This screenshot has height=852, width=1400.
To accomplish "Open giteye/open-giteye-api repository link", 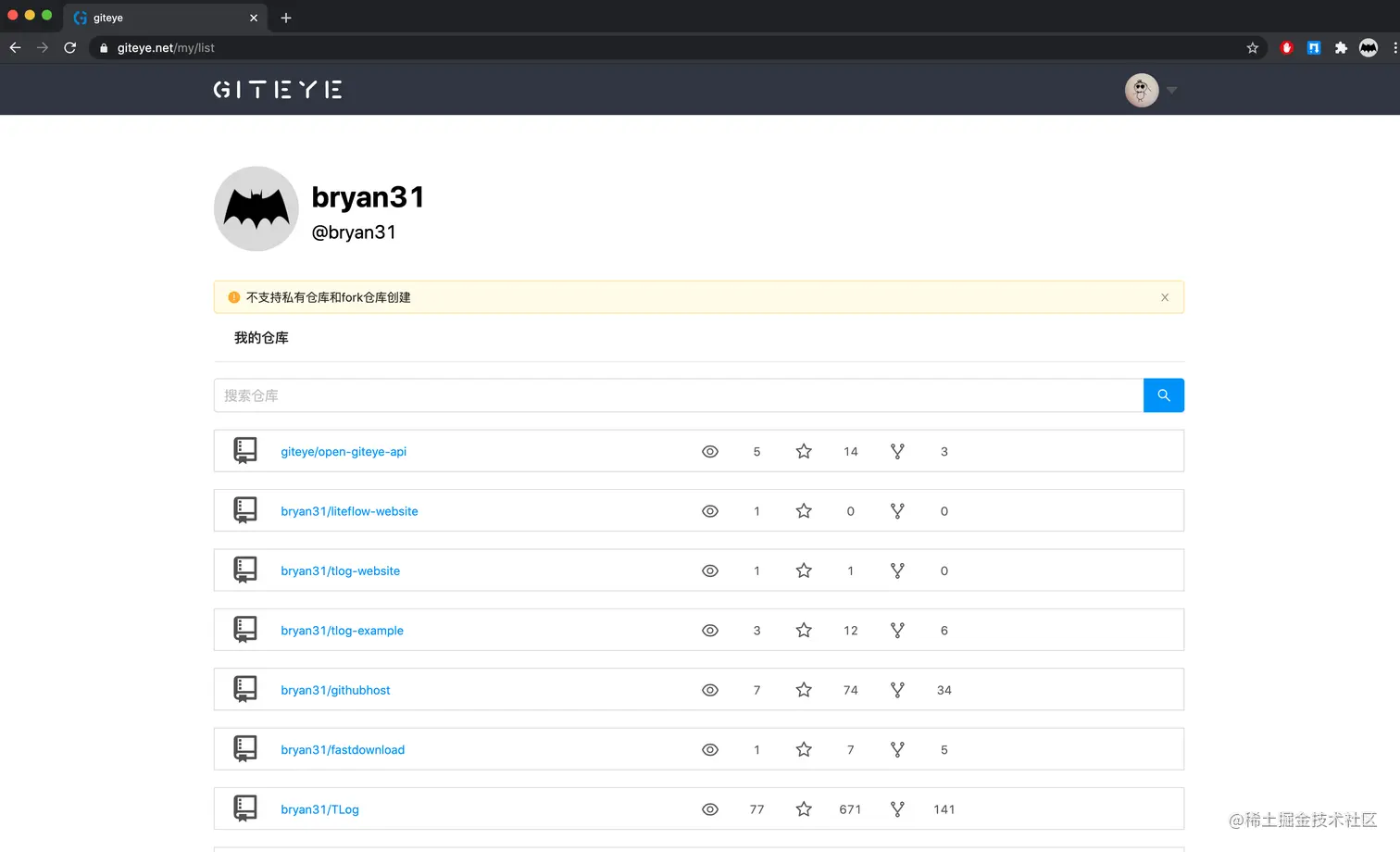I will coord(344,452).
